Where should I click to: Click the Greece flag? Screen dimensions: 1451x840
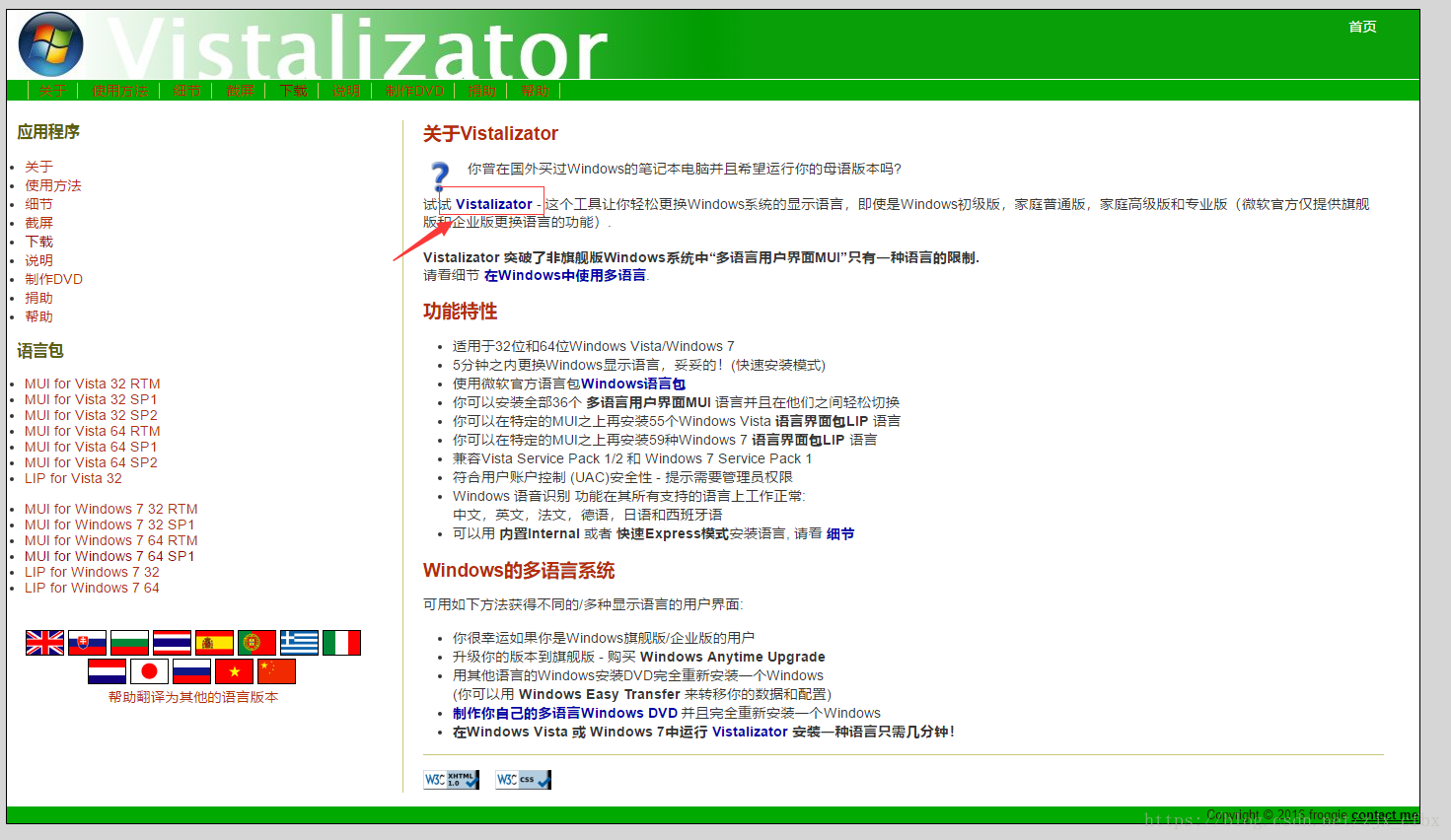(299, 643)
